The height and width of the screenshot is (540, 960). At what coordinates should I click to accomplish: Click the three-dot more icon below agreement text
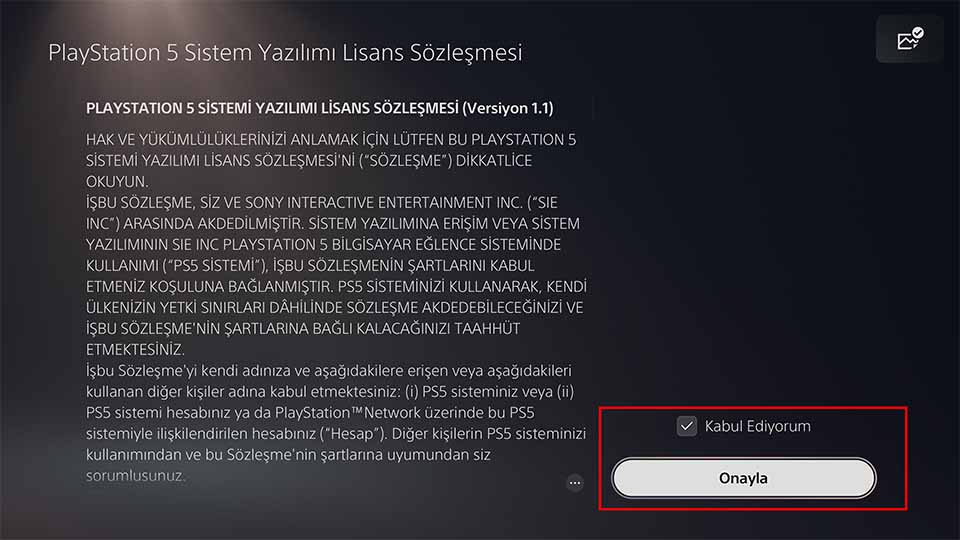(x=574, y=482)
